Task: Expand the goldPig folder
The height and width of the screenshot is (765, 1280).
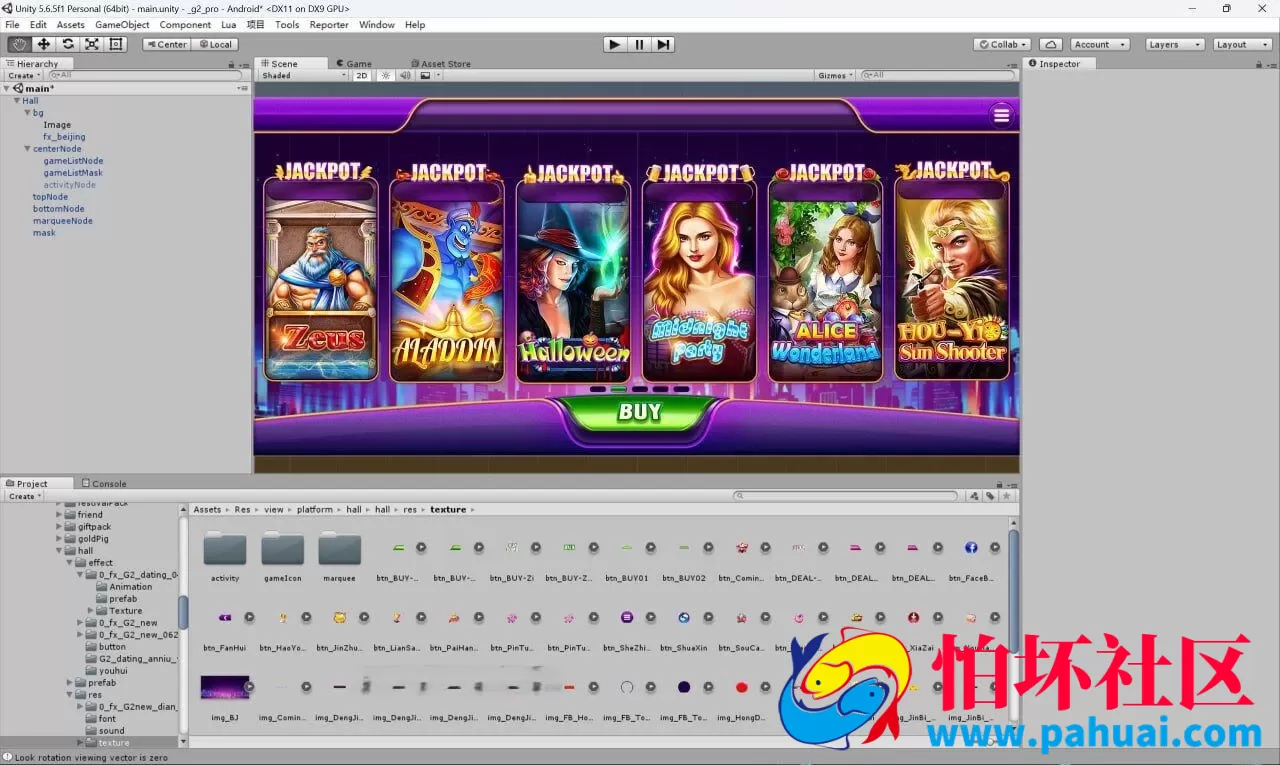Action: coord(60,539)
